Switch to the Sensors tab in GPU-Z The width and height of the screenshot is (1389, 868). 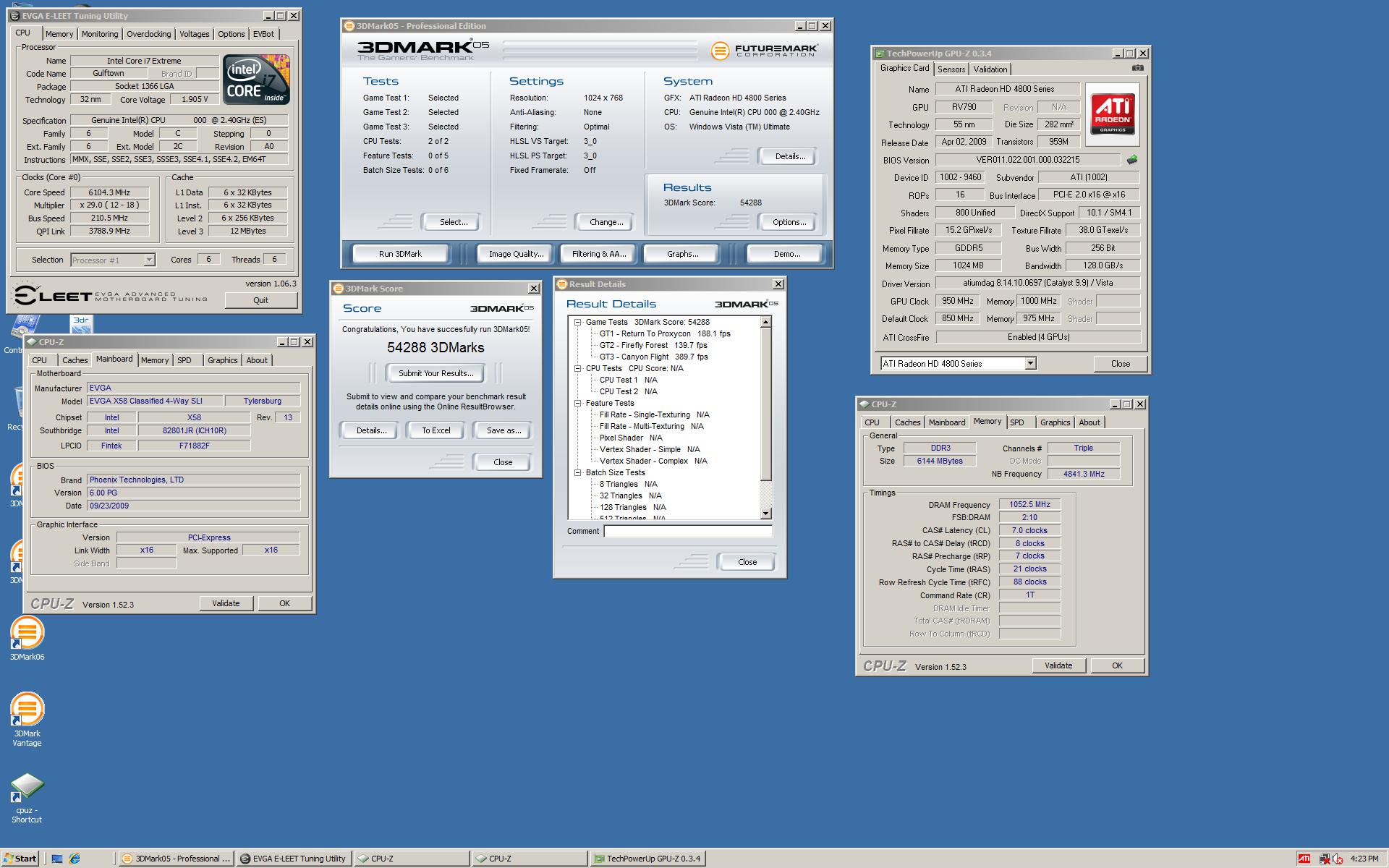click(951, 69)
